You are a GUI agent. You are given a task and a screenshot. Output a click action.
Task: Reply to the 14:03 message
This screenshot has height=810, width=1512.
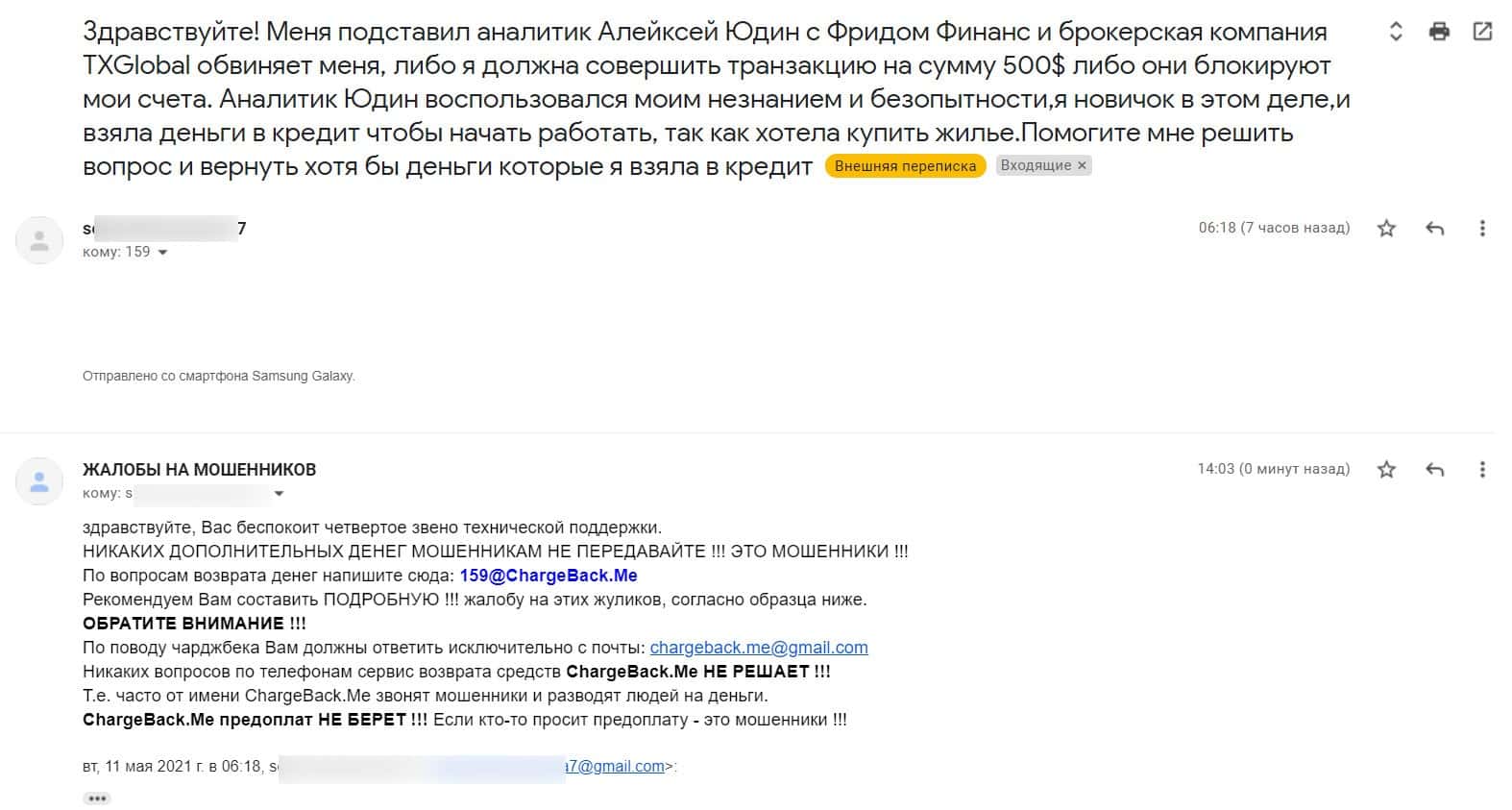[x=1434, y=470]
